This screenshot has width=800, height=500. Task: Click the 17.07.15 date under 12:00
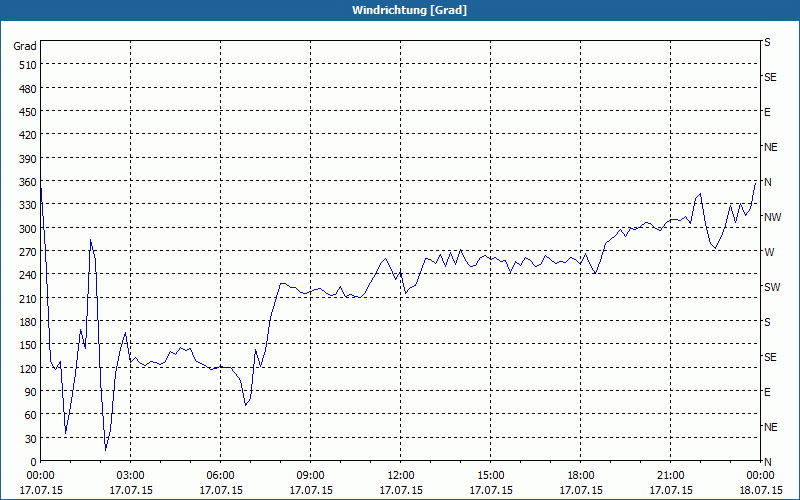(x=401, y=490)
